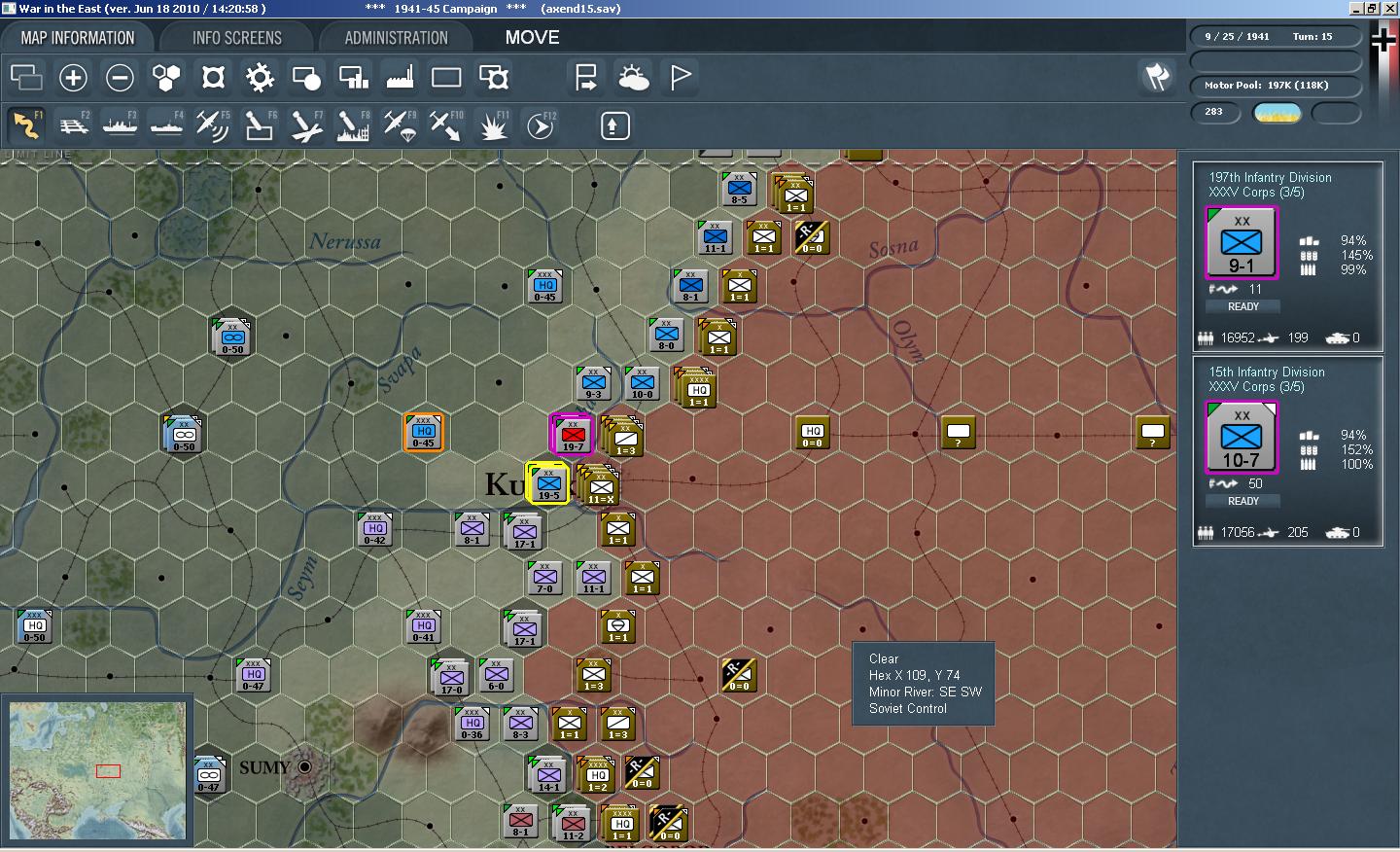Select F9 air transport mode
Screen dimensions: 1400x852
400,125
